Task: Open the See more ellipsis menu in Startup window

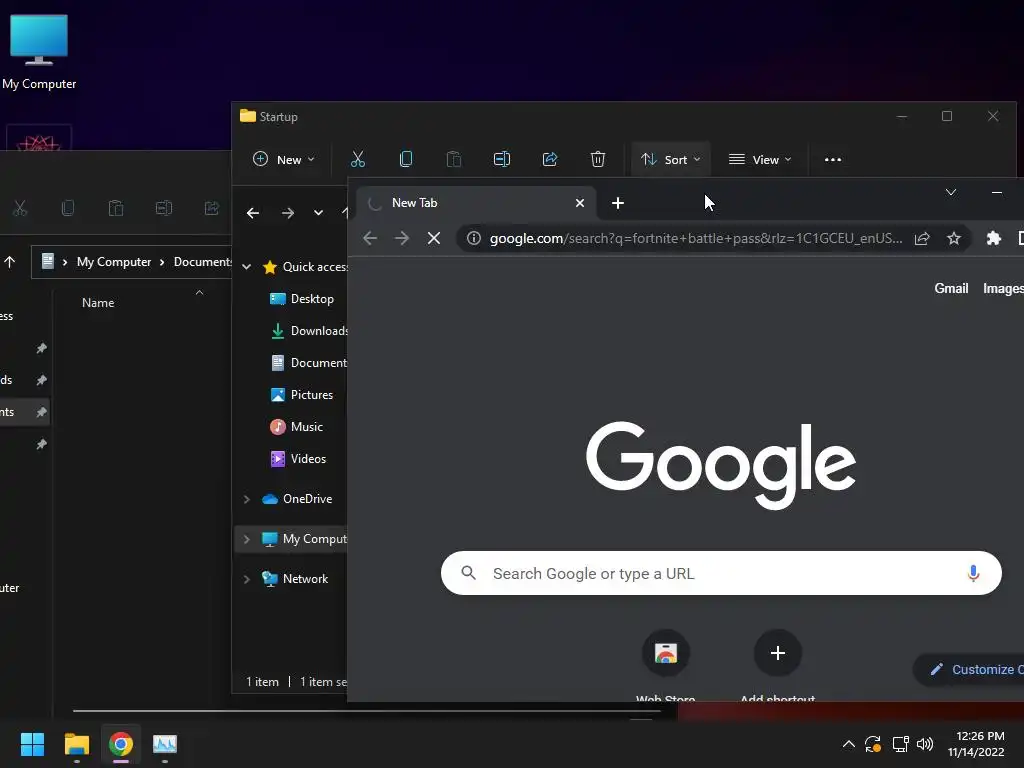Action: (x=833, y=159)
